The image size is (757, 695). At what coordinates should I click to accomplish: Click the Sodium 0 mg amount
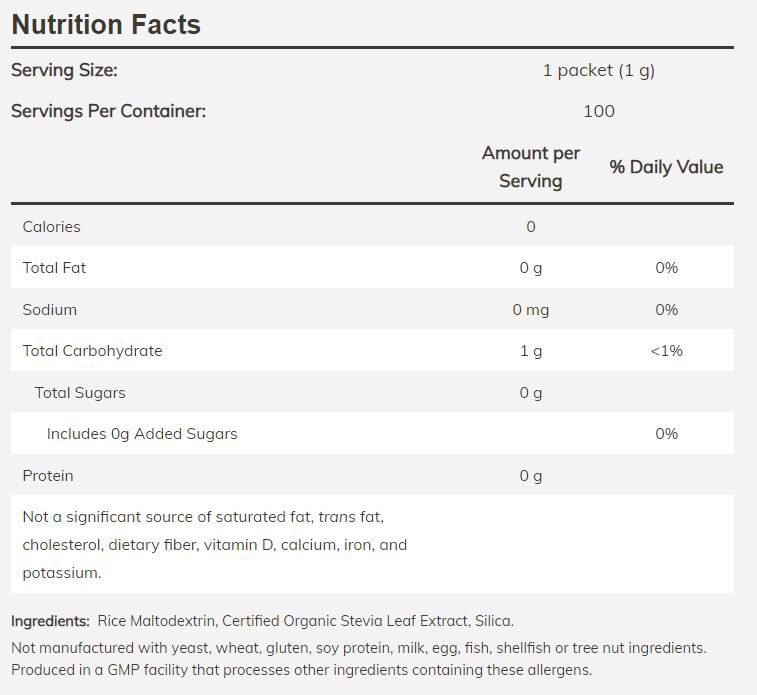point(530,310)
